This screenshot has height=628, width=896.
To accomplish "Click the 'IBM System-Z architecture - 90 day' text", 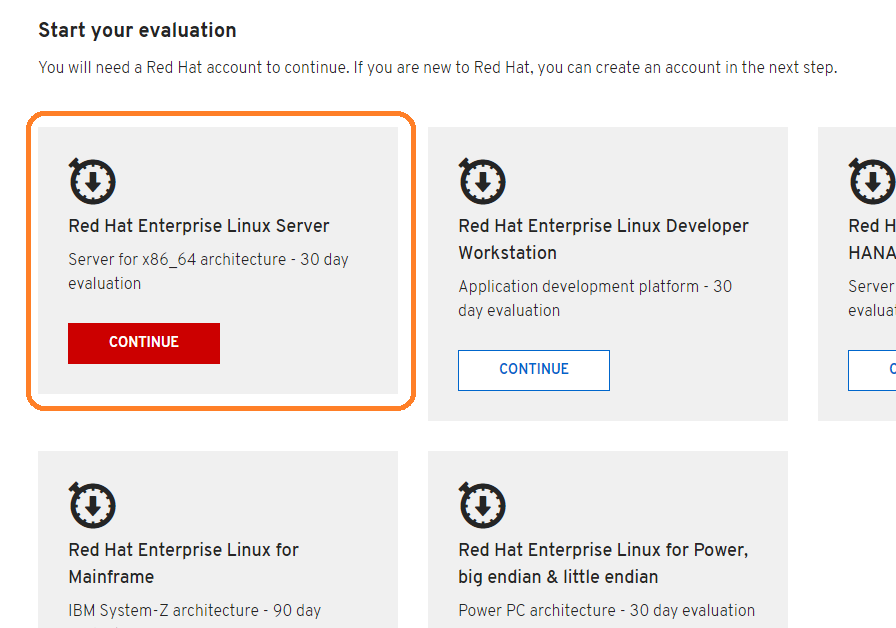I will 195,610.
